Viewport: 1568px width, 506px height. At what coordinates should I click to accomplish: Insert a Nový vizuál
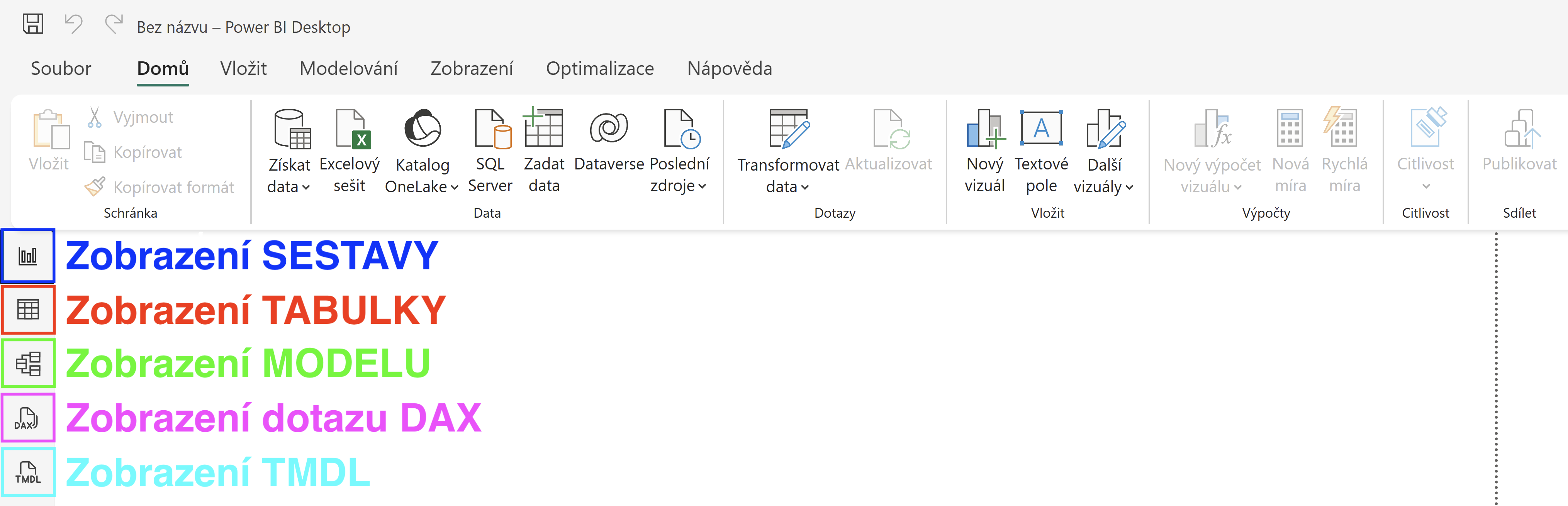984,151
